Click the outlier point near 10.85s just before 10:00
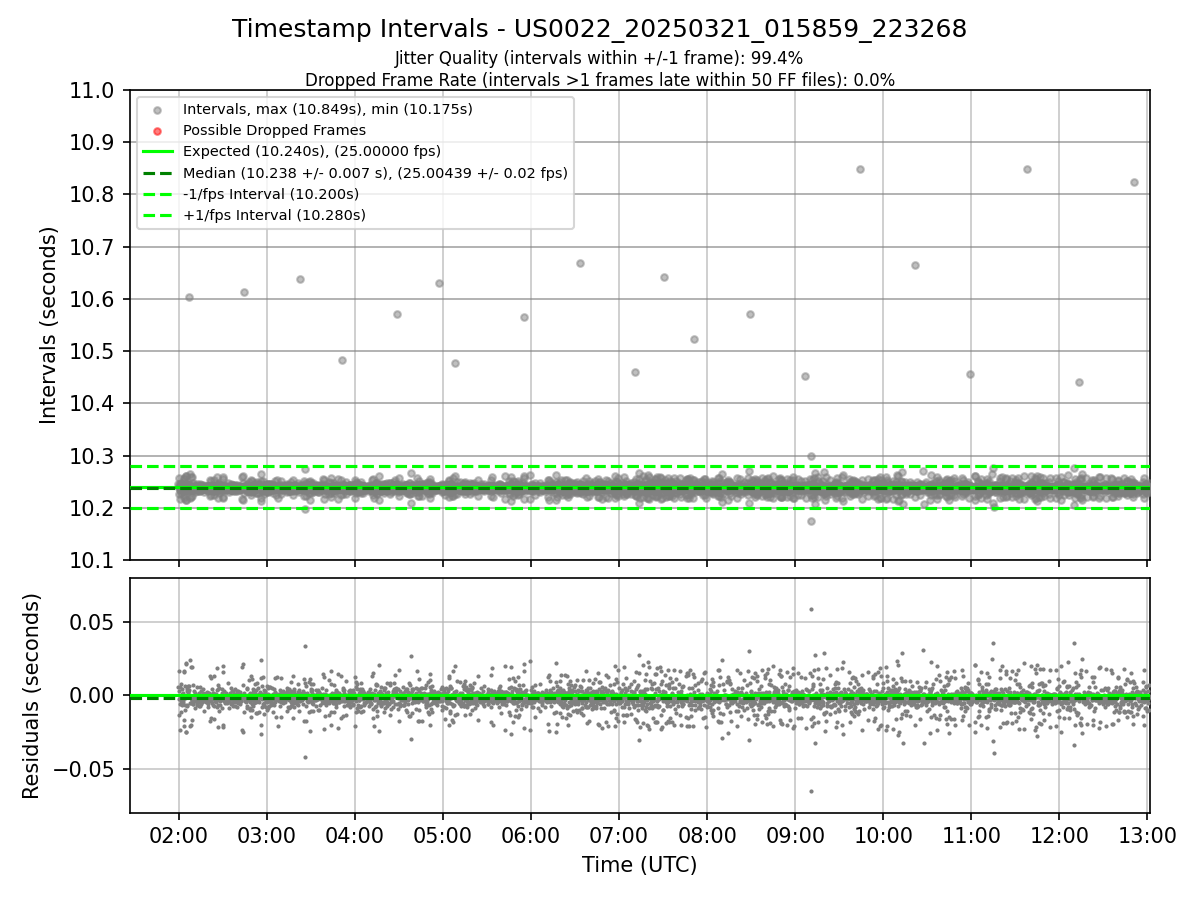 pyautogui.click(x=860, y=169)
